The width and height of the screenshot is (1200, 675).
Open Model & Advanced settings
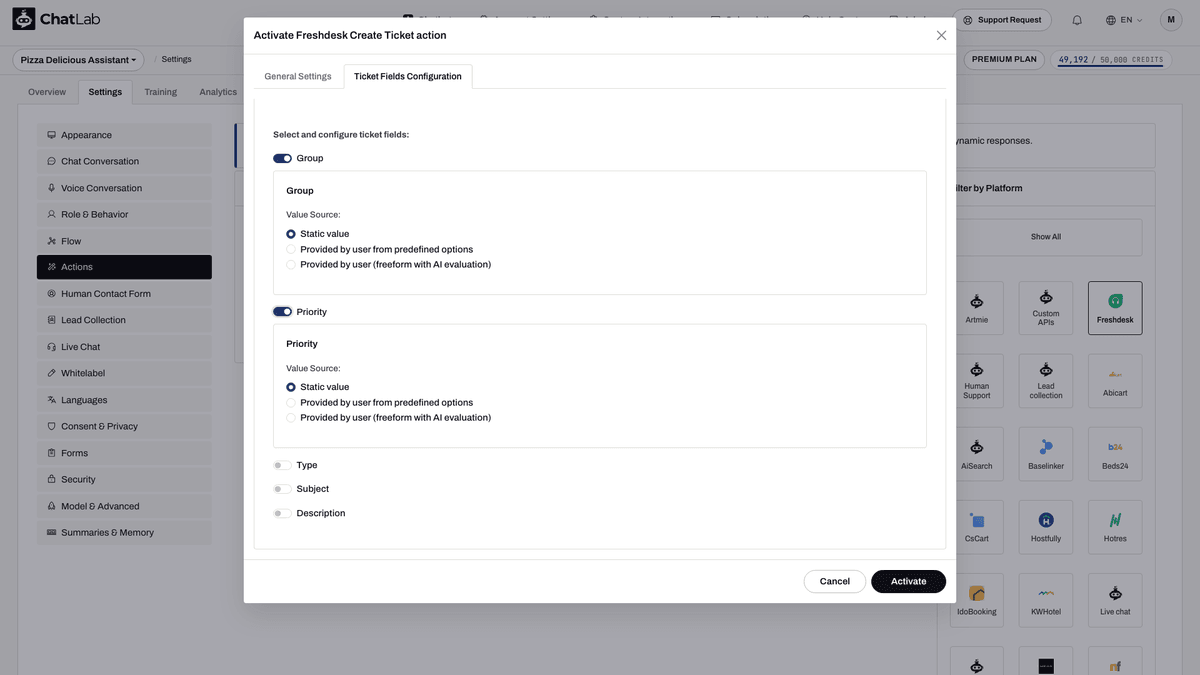(x=124, y=506)
